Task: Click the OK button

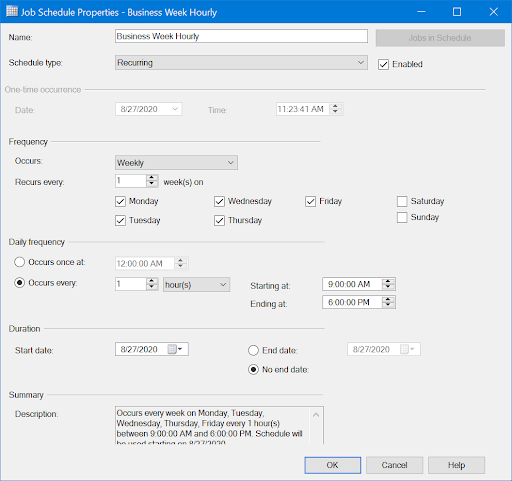Action: pyautogui.click(x=332, y=465)
